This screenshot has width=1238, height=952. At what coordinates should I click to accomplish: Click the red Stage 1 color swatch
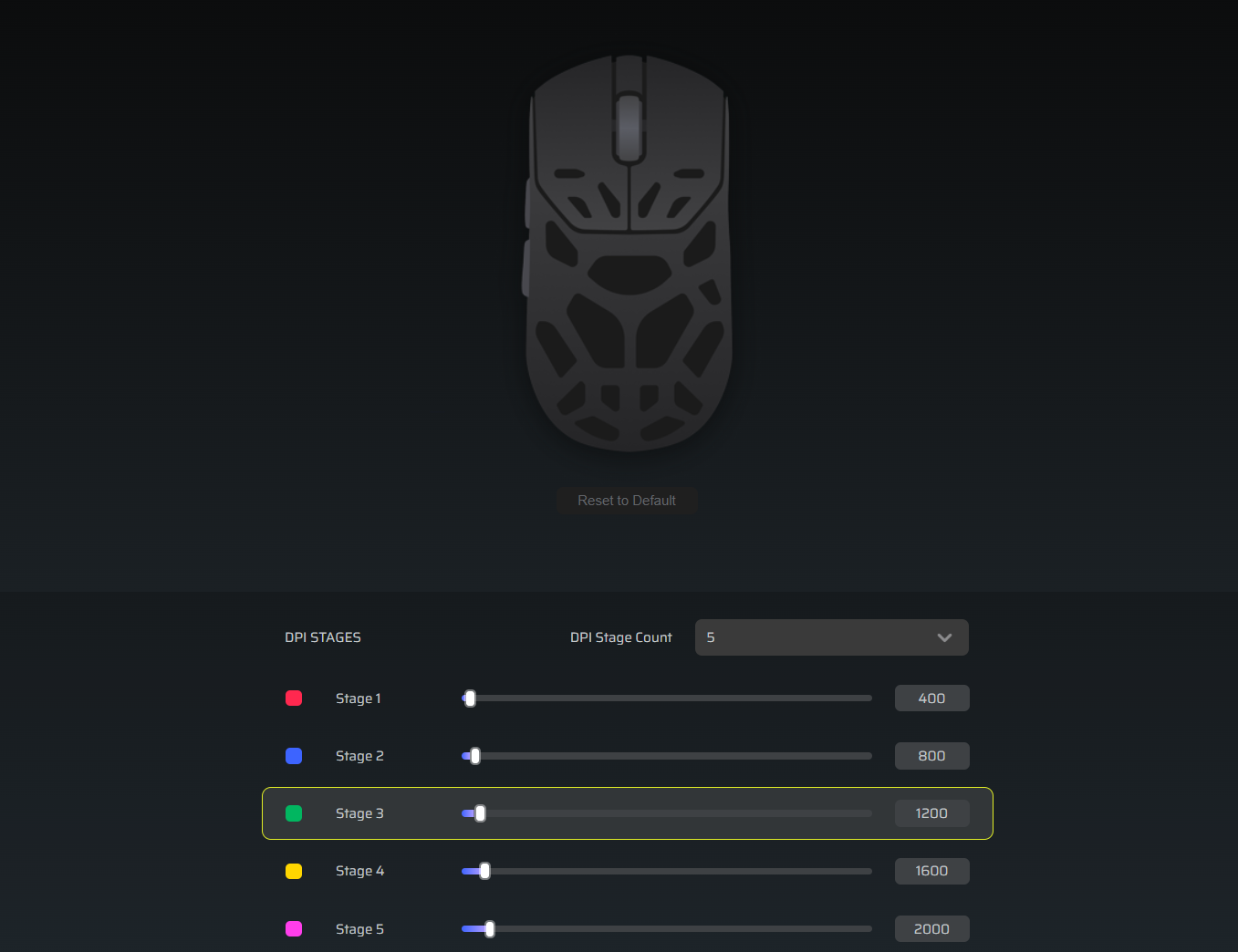294,698
